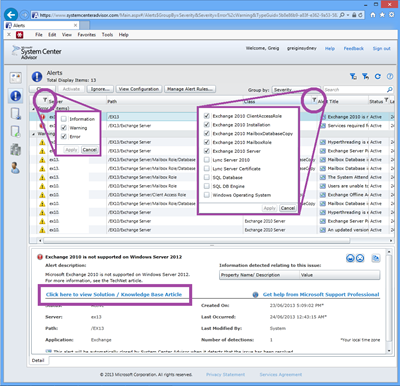Check the SQL Database class
The image size is (400, 386).
[x=207, y=177]
